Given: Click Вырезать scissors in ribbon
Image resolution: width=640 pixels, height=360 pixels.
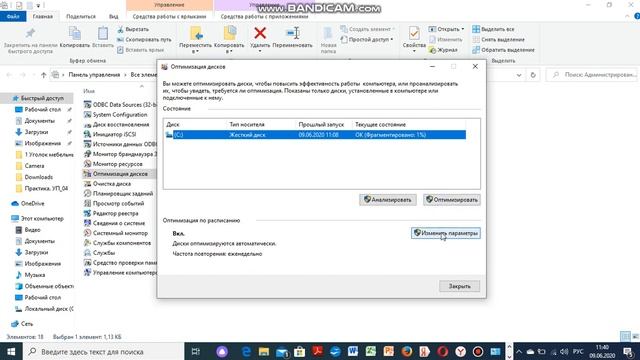Looking at the screenshot, I should (x=133, y=29).
